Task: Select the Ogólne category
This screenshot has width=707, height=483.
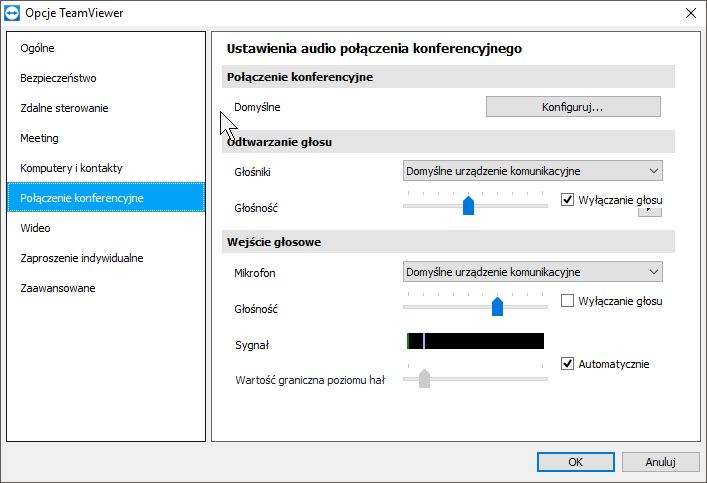Action: [37, 48]
